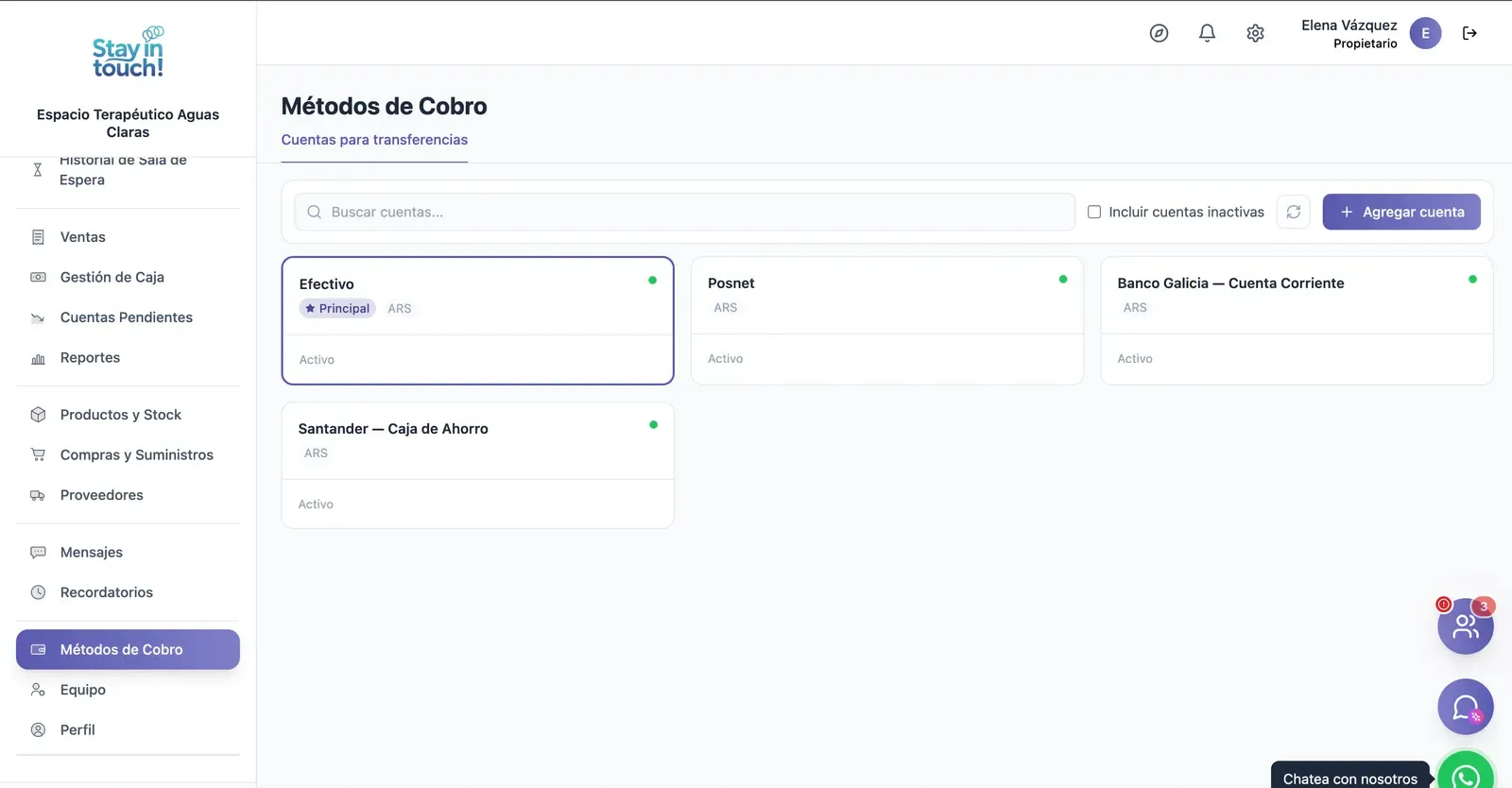Viewport: 1512px width, 788px height.
Task: Click the refresh accounts icon button
Action: pyautogui.click(x=1294, y=212)
